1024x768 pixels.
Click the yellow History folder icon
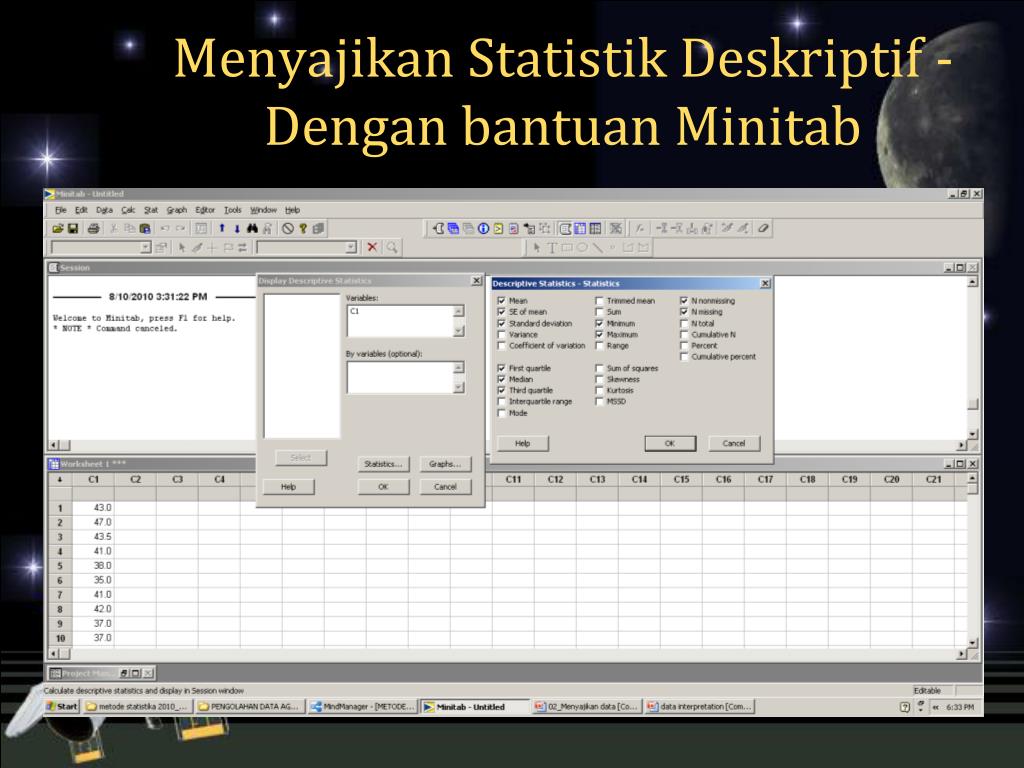498,229
